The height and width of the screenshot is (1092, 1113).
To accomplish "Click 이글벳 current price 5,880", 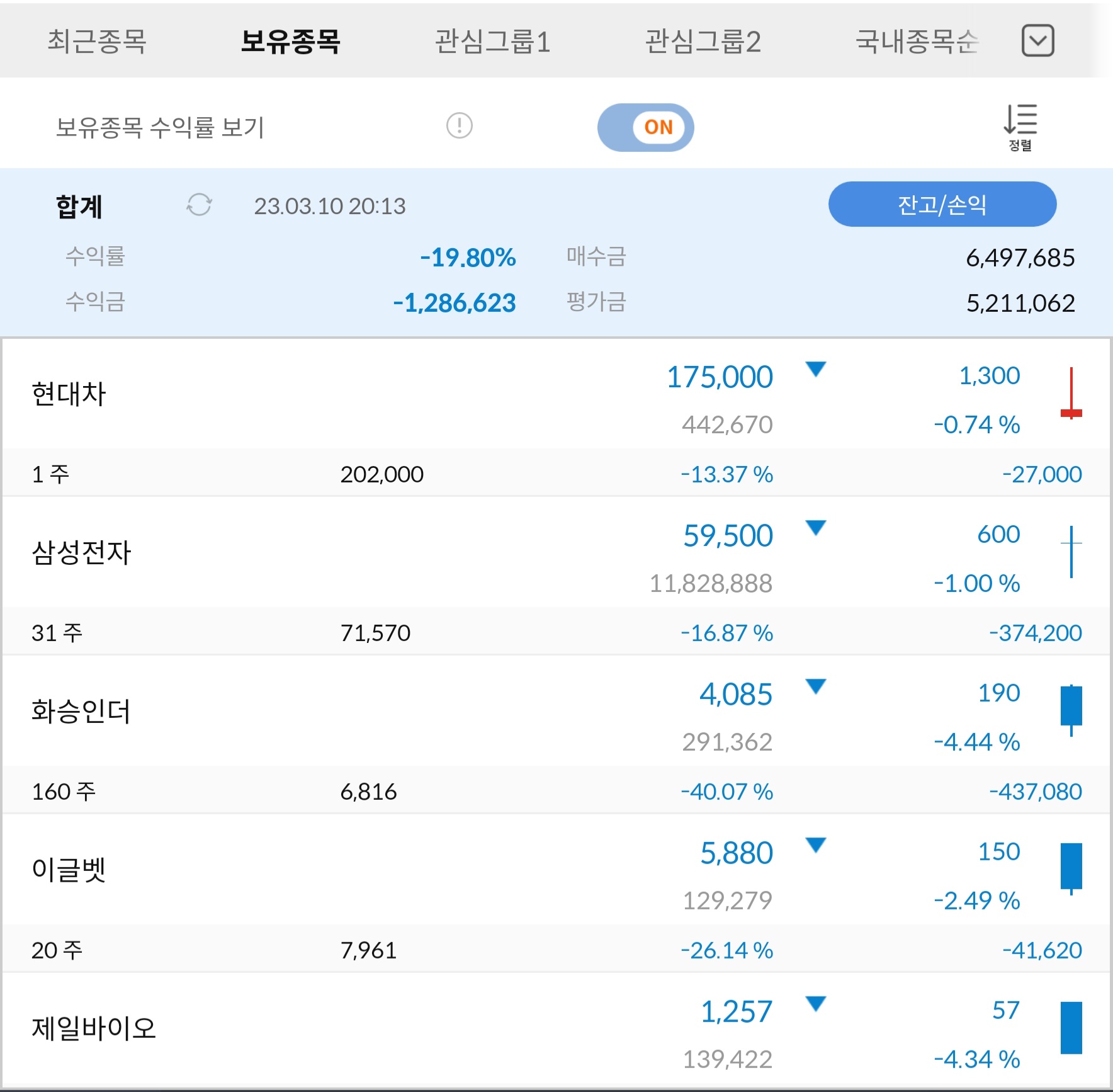I will click(x=737, y=853).
